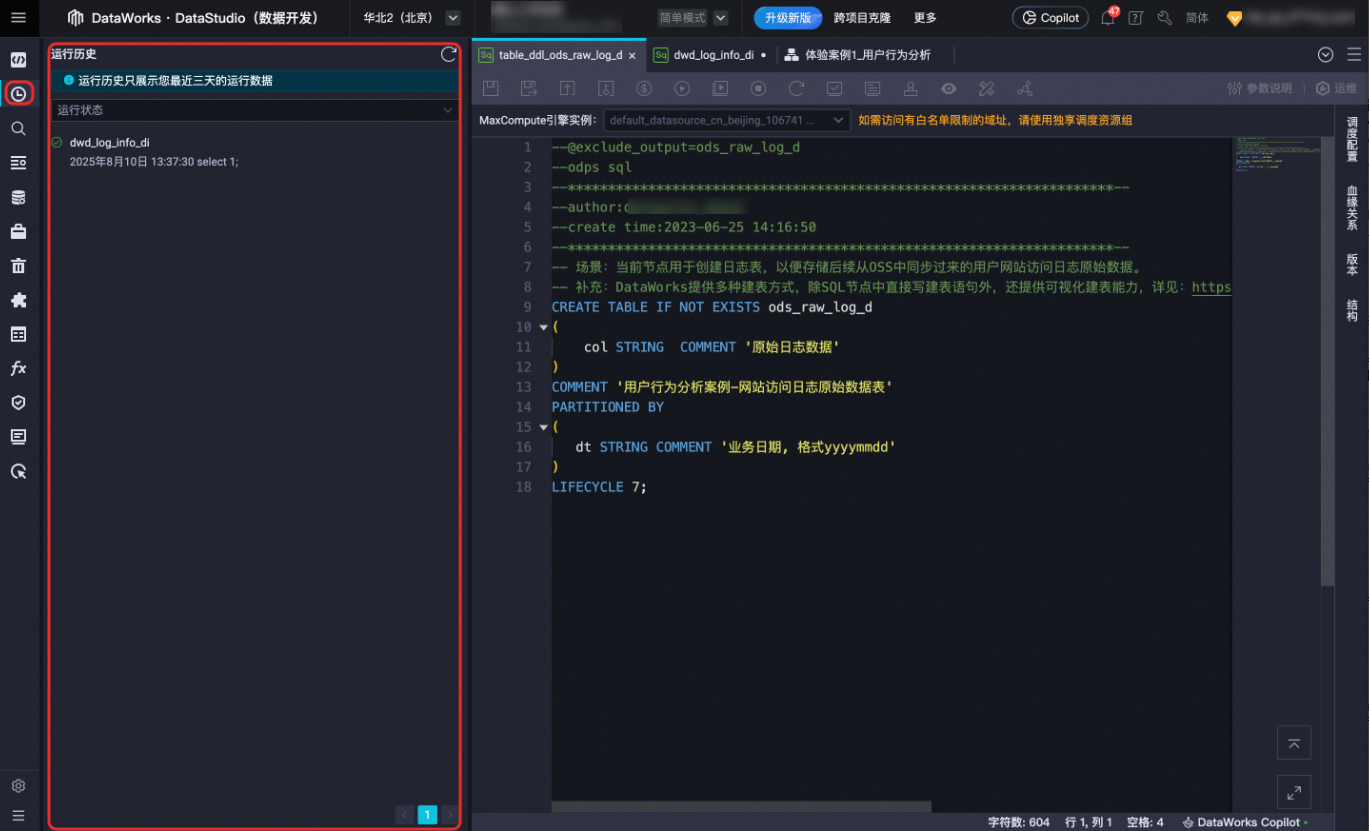Click the reload icon in editor toolbar
Screen dimensions: 1369x831
[x=796, y=88]
